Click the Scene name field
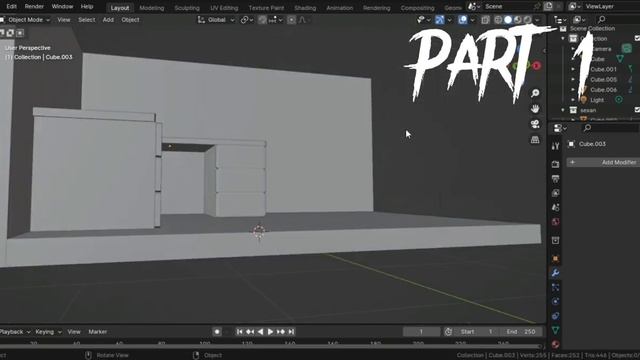 pyautogui.click(x=508, y=6)
